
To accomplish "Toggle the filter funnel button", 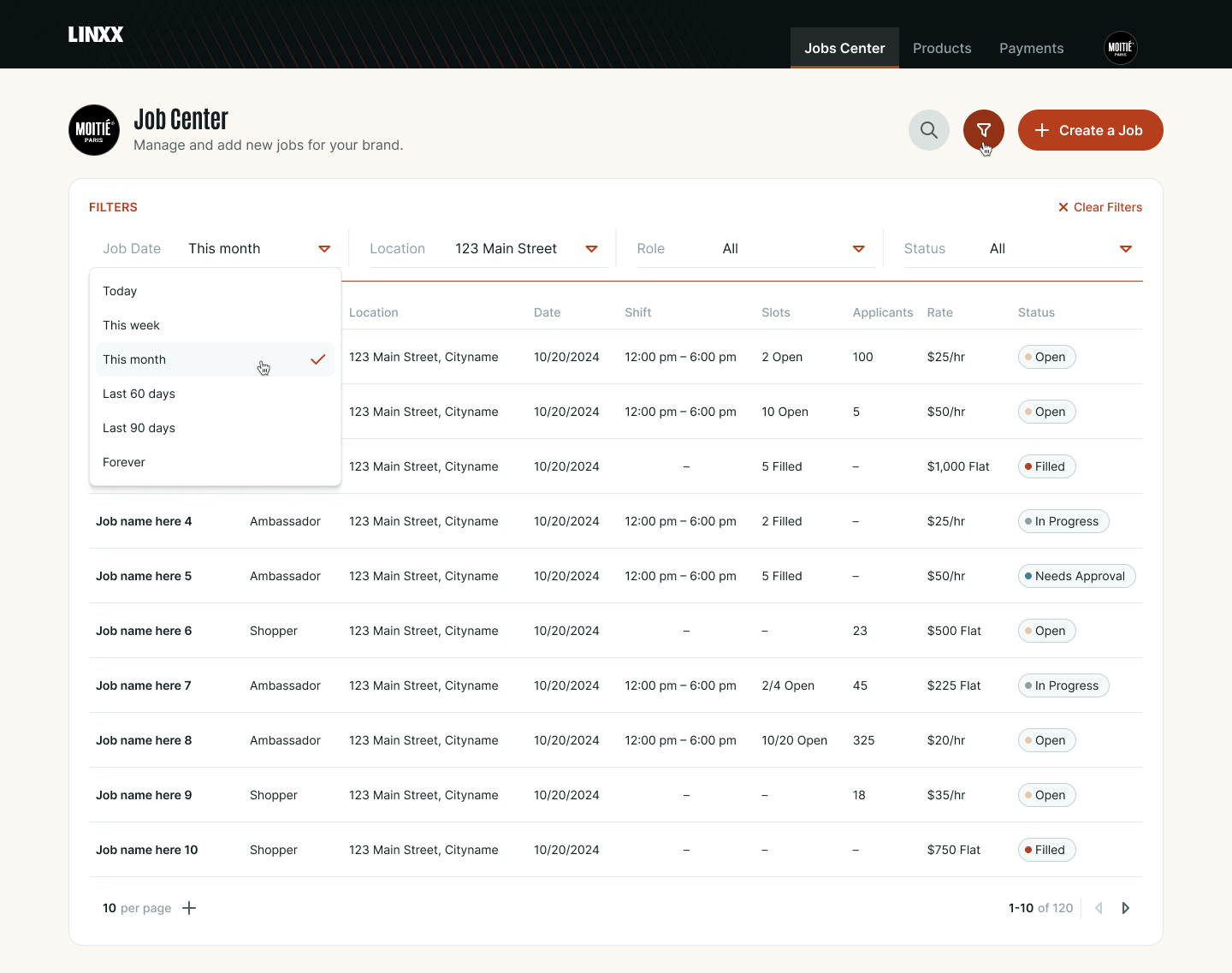I will point(983,130).
